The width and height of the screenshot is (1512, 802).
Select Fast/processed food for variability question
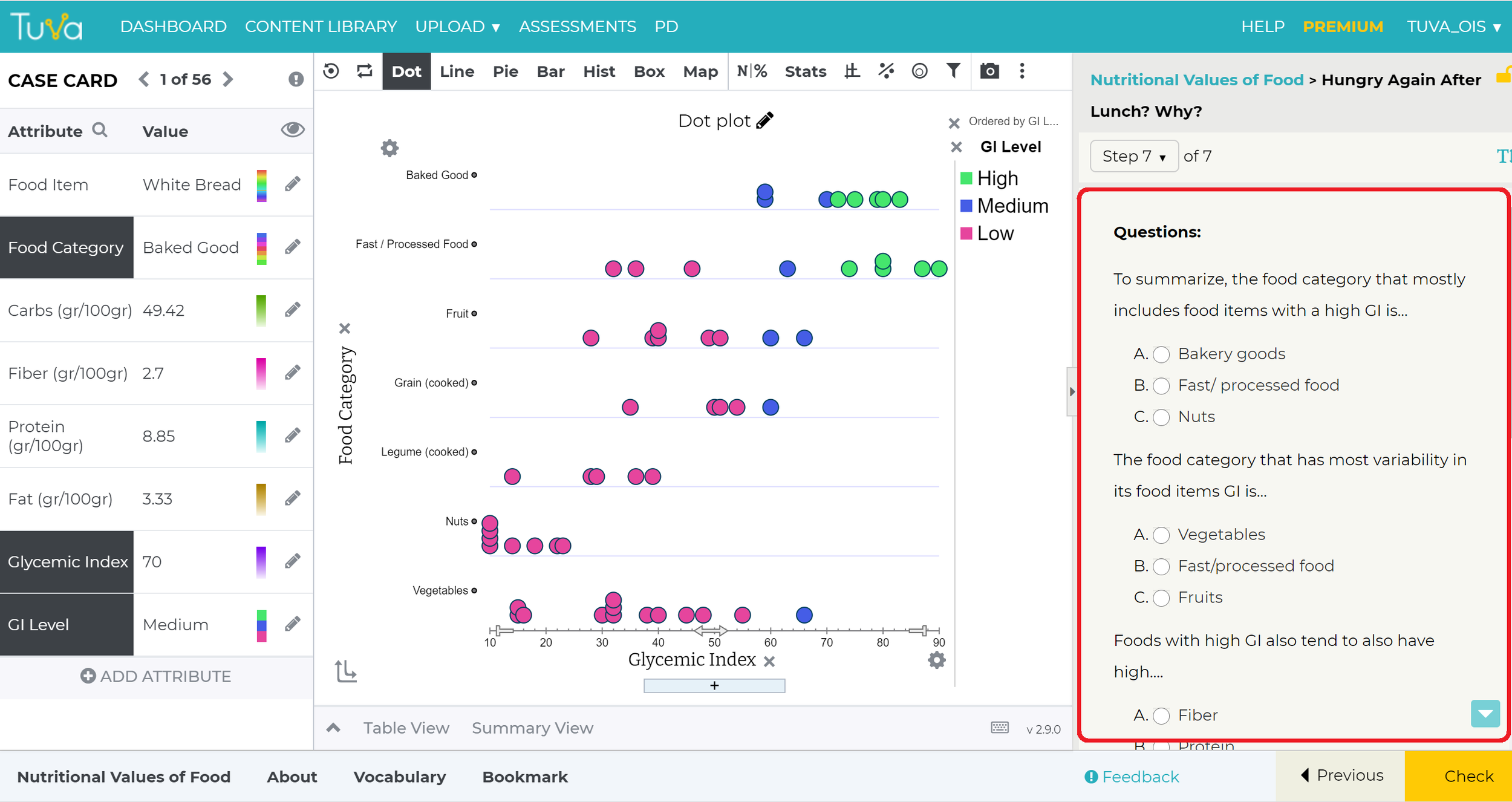1161,567
